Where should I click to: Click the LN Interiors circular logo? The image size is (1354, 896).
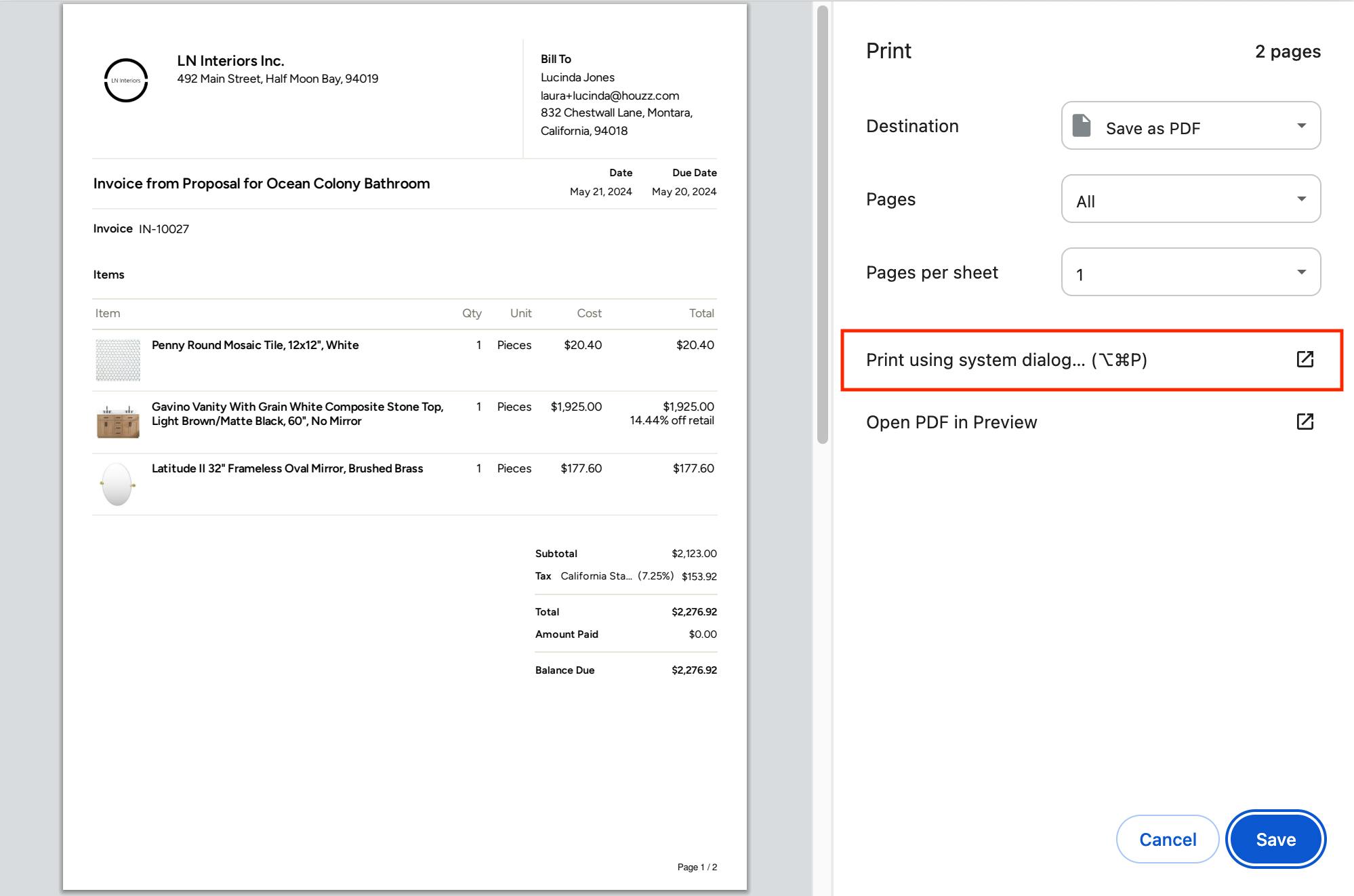(x=126, y=81)
